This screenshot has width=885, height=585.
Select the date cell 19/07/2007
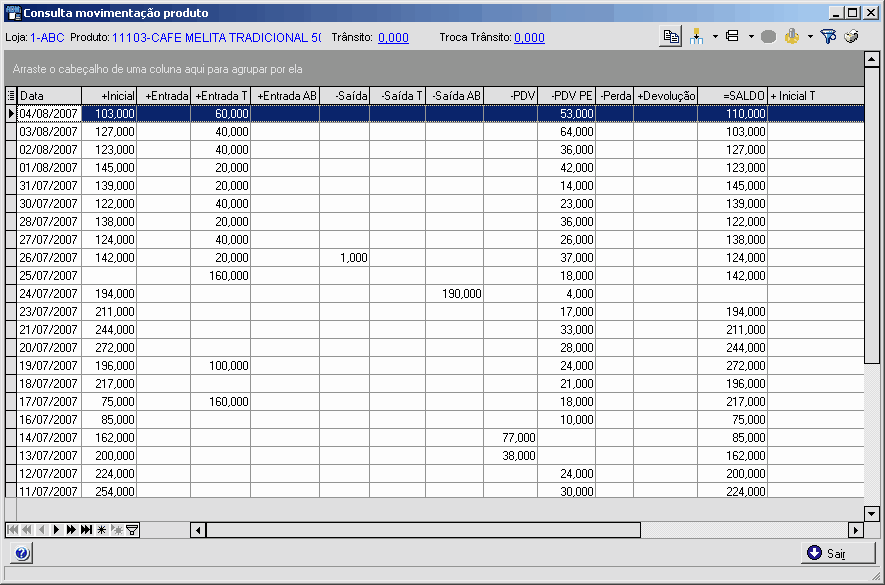pyautogui.click(x=49, y=365)
